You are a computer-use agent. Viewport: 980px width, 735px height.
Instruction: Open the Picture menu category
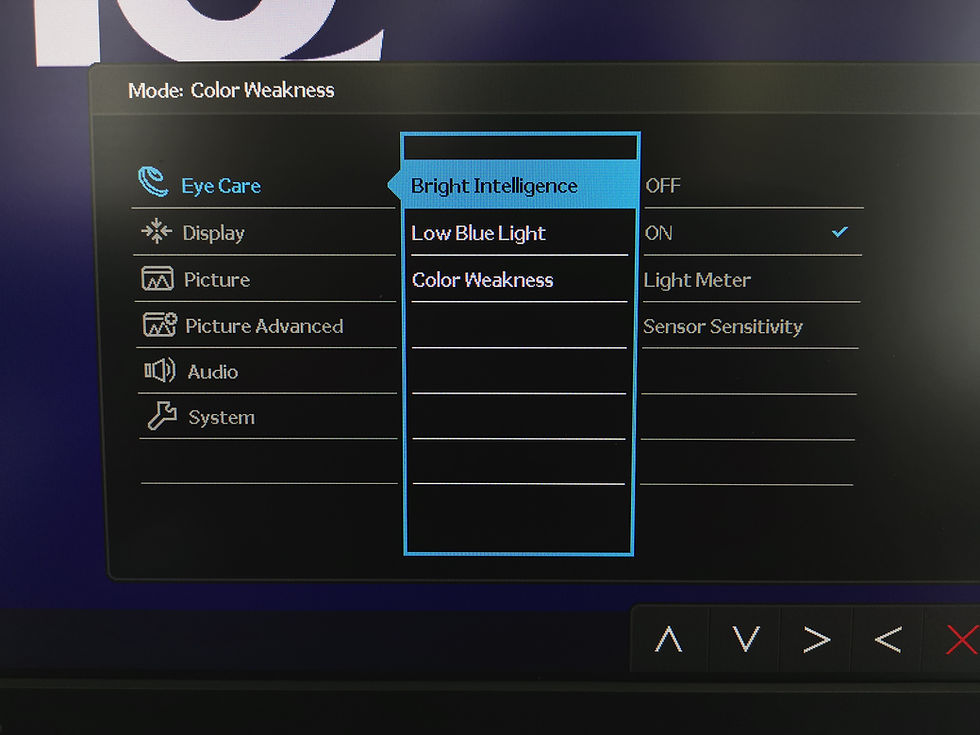click(x=217, y=279)
